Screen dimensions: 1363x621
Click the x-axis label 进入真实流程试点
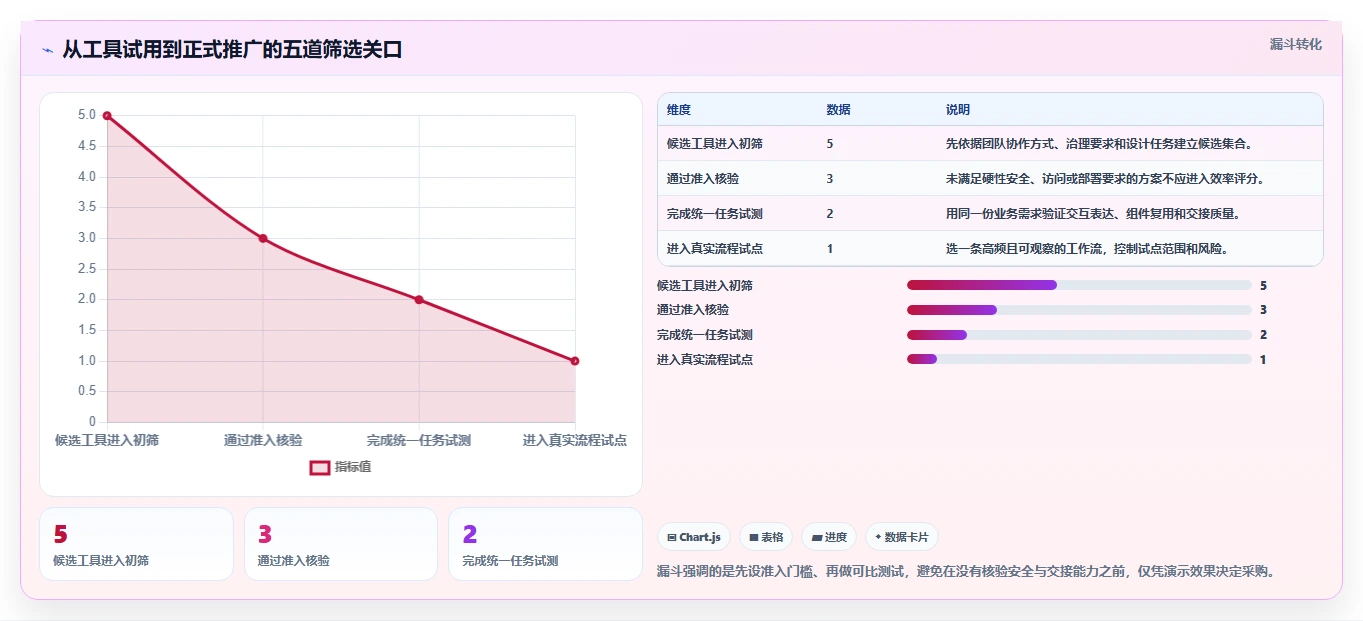(575, 440)
